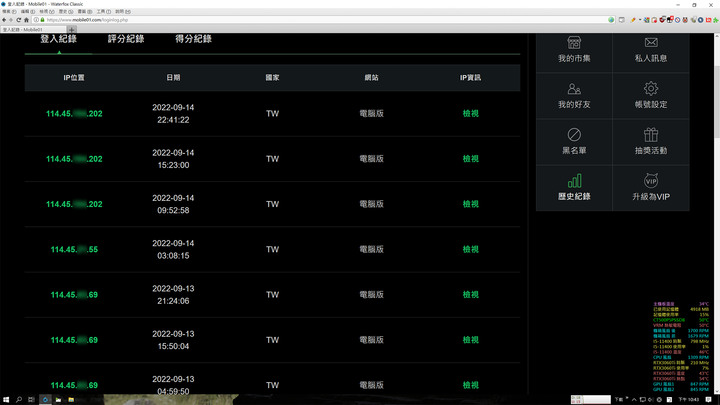Click the URL address bar
This screenshot has height=405, width=720.
click(321, 20)
